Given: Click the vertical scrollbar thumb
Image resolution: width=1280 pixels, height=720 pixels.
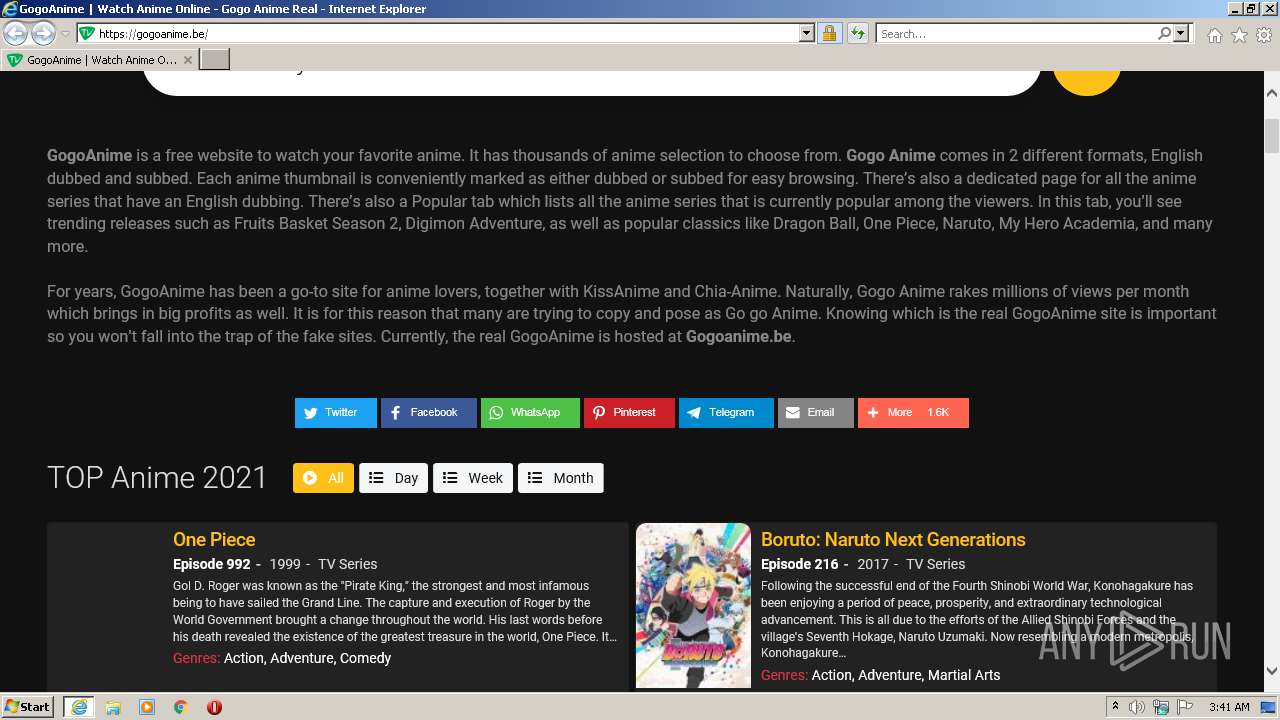Looking at the screenshot, I should click(1272, 135).
